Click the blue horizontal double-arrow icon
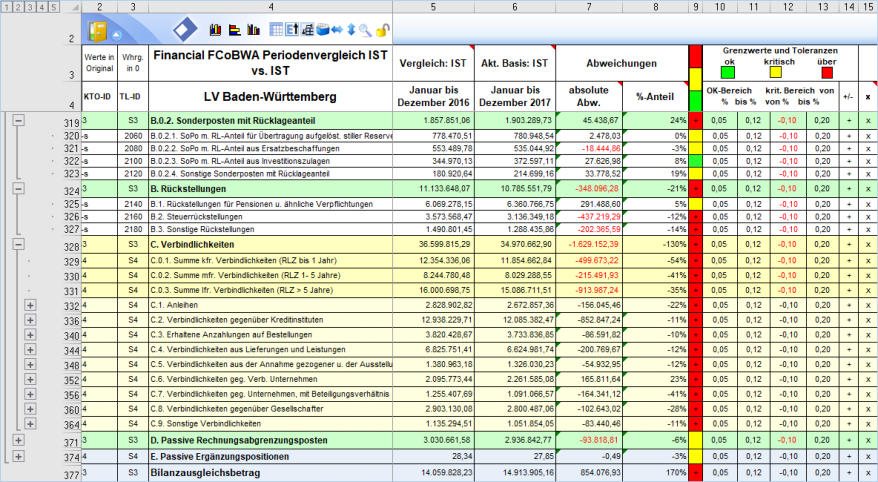 click(336, 30)
